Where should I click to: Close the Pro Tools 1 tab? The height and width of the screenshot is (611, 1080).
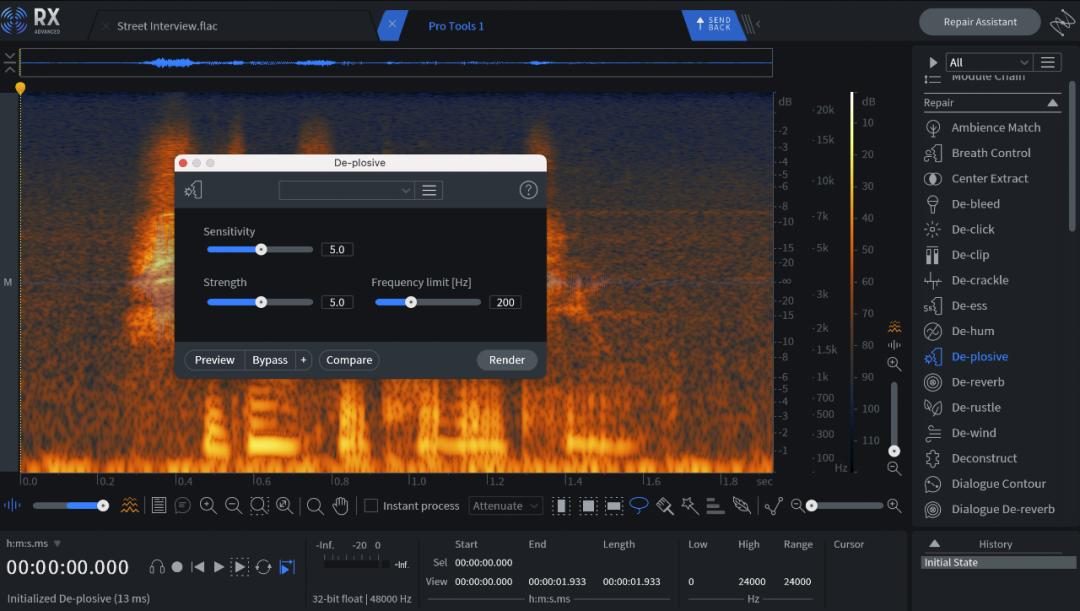coord(392,24)
